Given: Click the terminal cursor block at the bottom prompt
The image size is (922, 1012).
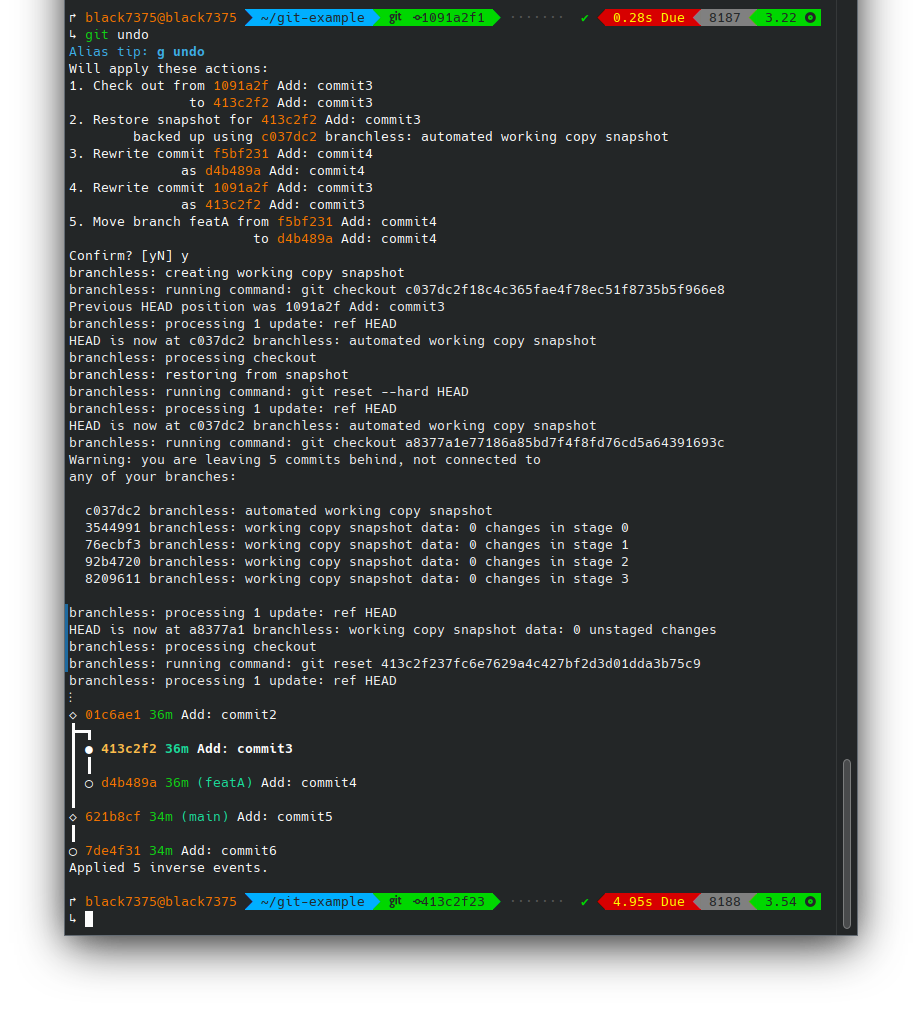Looking at the screenshot, I should pyautogui.click(x=89, y=918).
